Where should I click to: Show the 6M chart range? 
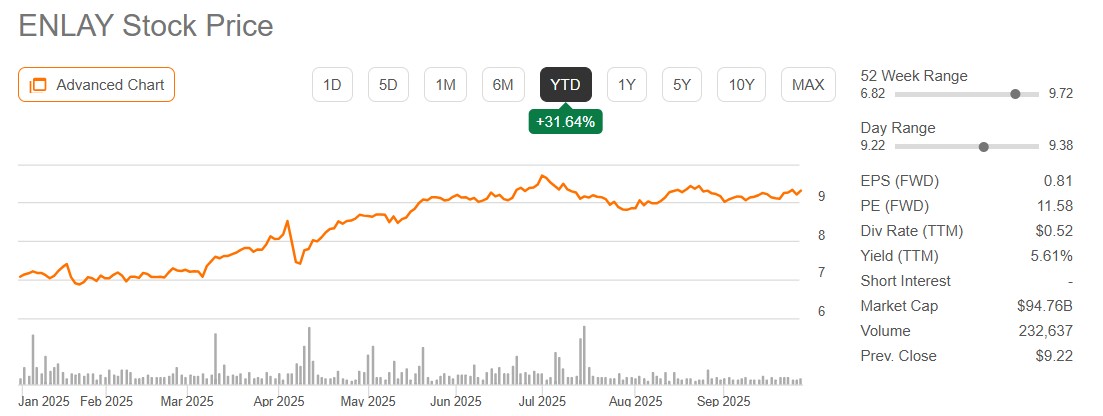pos(502,85)
